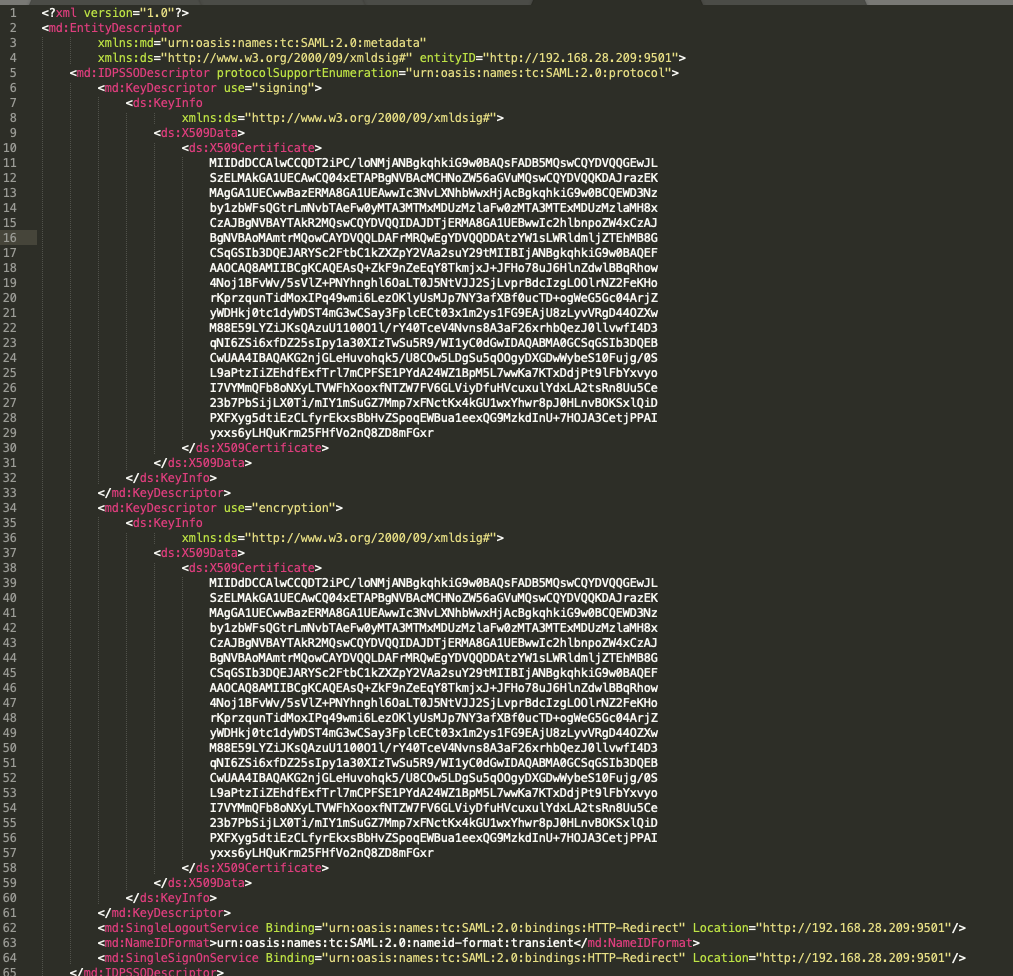The width and height of the screenshot is (1013, 976).
Task: Click certificate line 52 beginning CwUAA4IBAQAKG2nj
Action: pos(433,778)
